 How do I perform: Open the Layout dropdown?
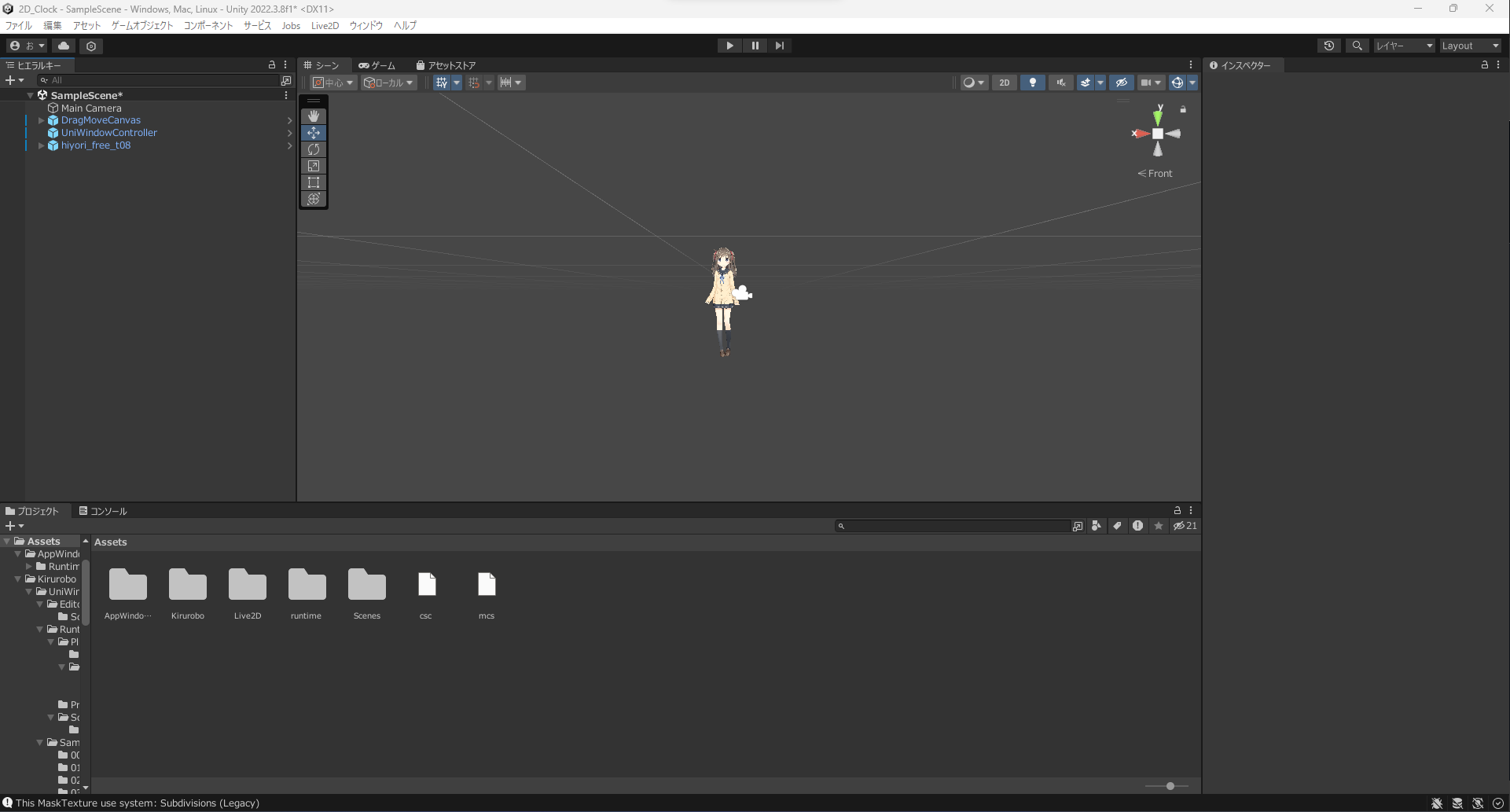[x=1469, y=46]
